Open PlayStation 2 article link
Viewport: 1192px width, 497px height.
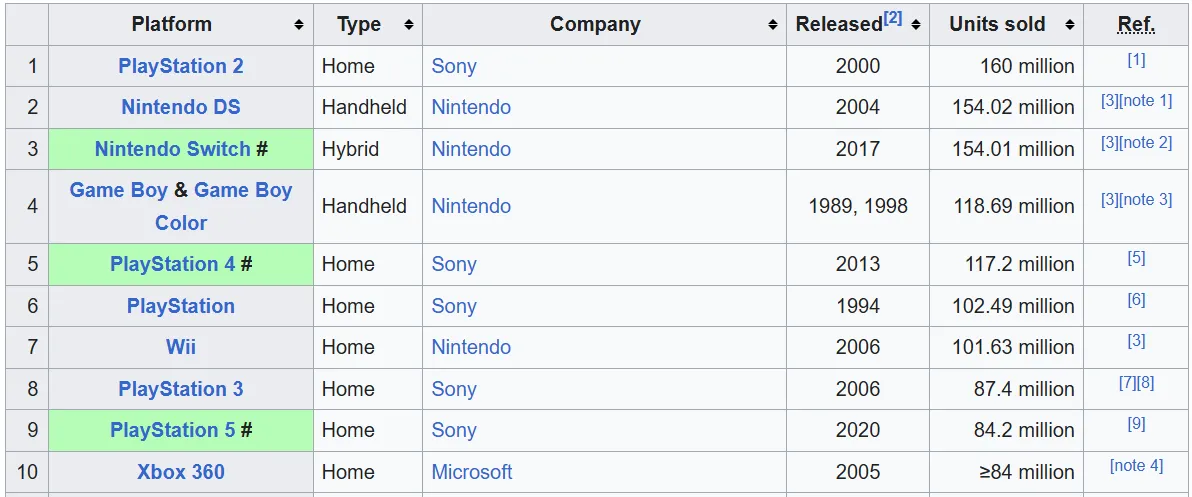pyautogui.click(x=181, y=66)
